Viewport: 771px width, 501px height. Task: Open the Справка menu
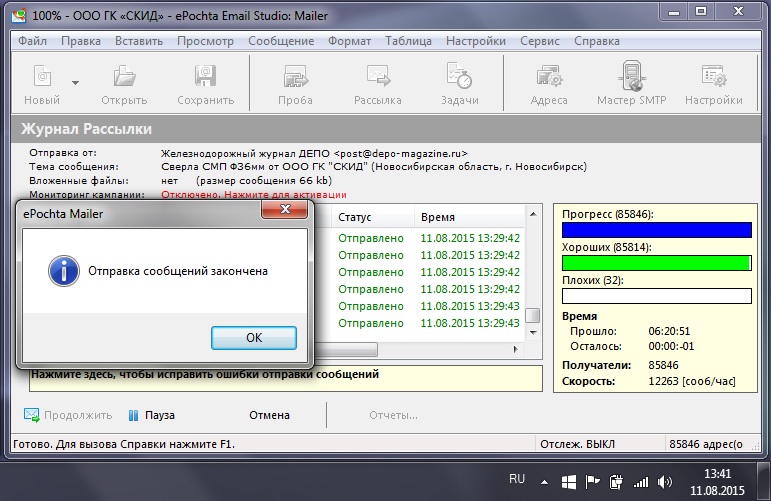[596, 41]
